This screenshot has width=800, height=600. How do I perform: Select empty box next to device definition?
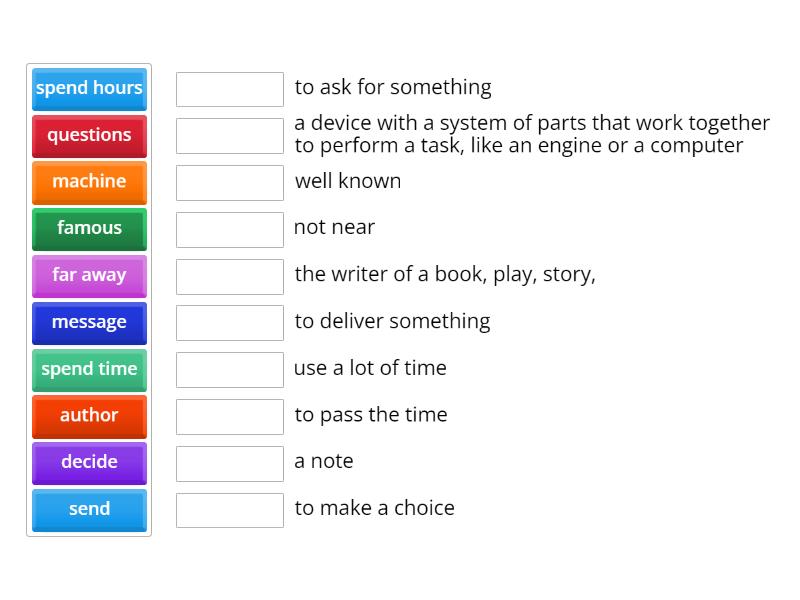[230, 136]
